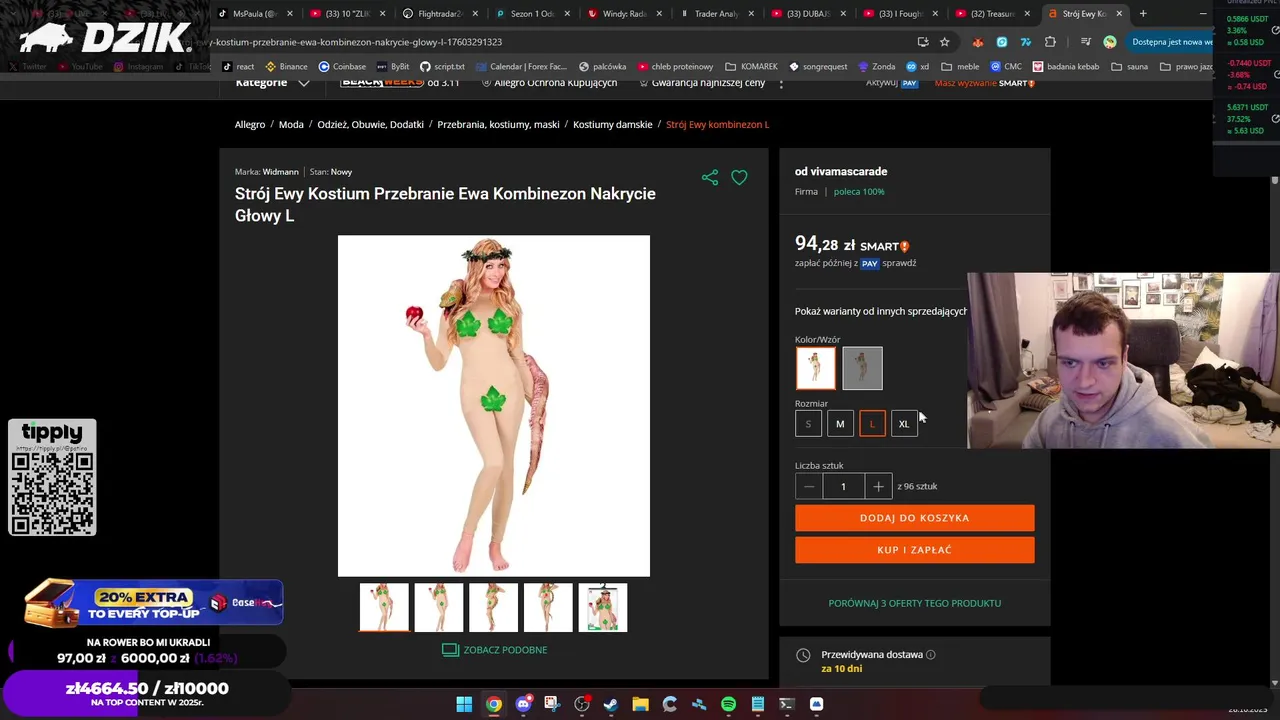The width and height of the screenshot is (1280, 720).
Task: Open the browser extensions puzzle icon
Action: coord(1050,42)
